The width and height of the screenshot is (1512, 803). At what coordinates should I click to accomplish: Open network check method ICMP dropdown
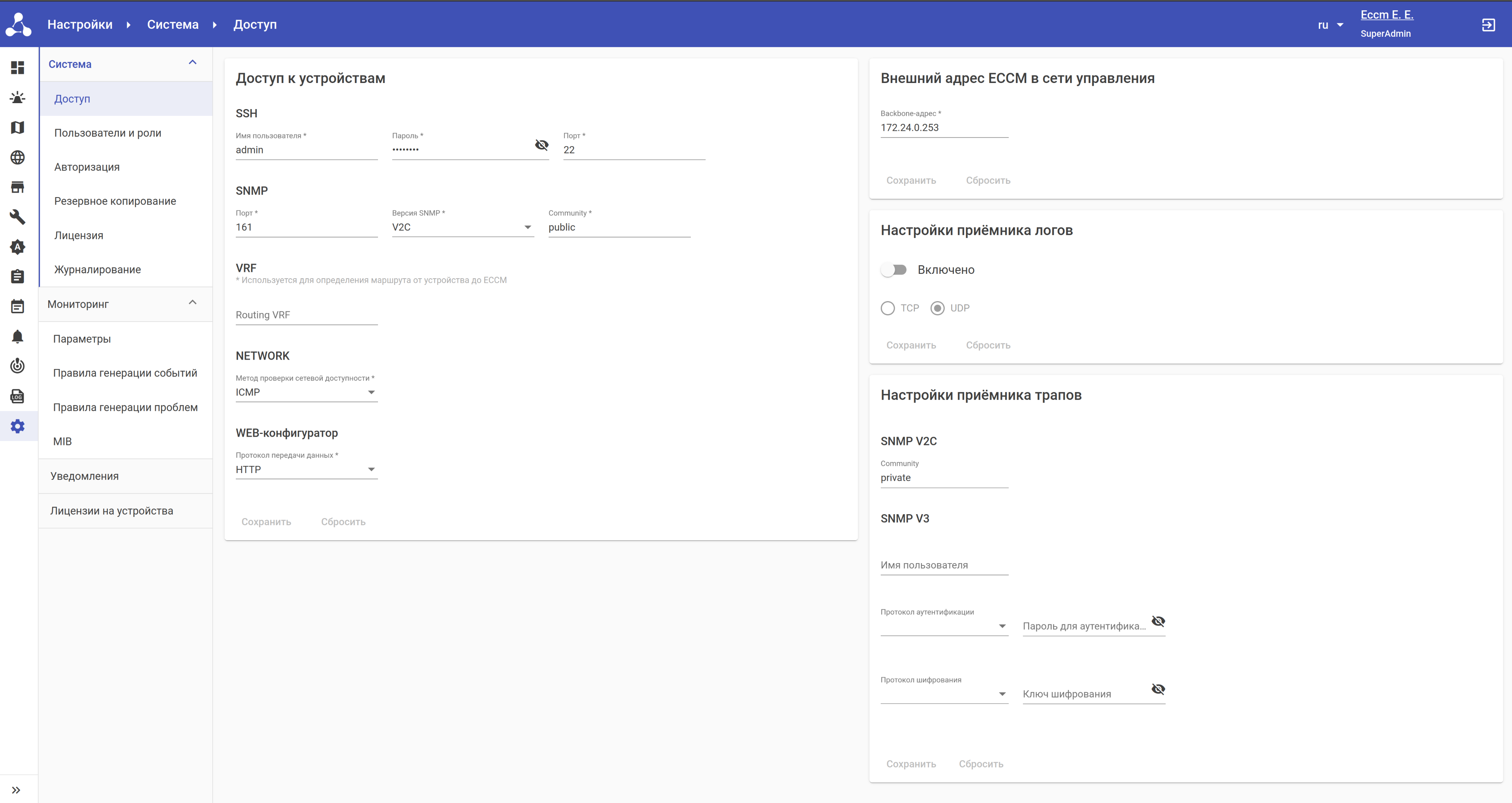306,392
